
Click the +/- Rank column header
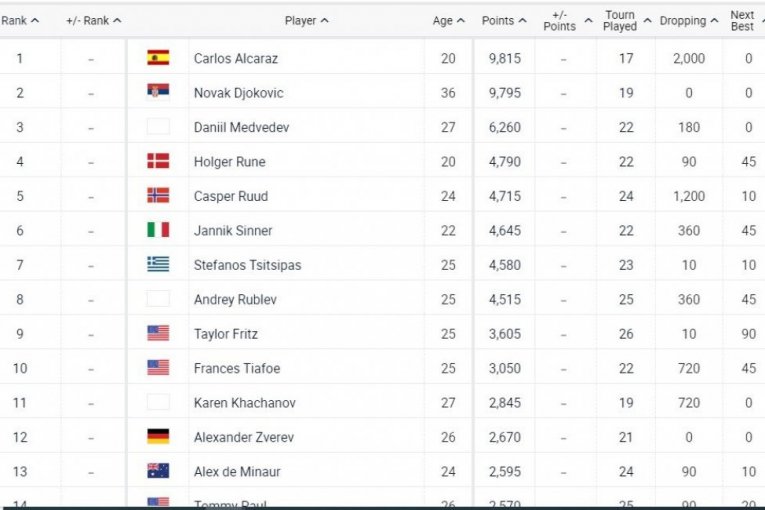coord(93,20)
